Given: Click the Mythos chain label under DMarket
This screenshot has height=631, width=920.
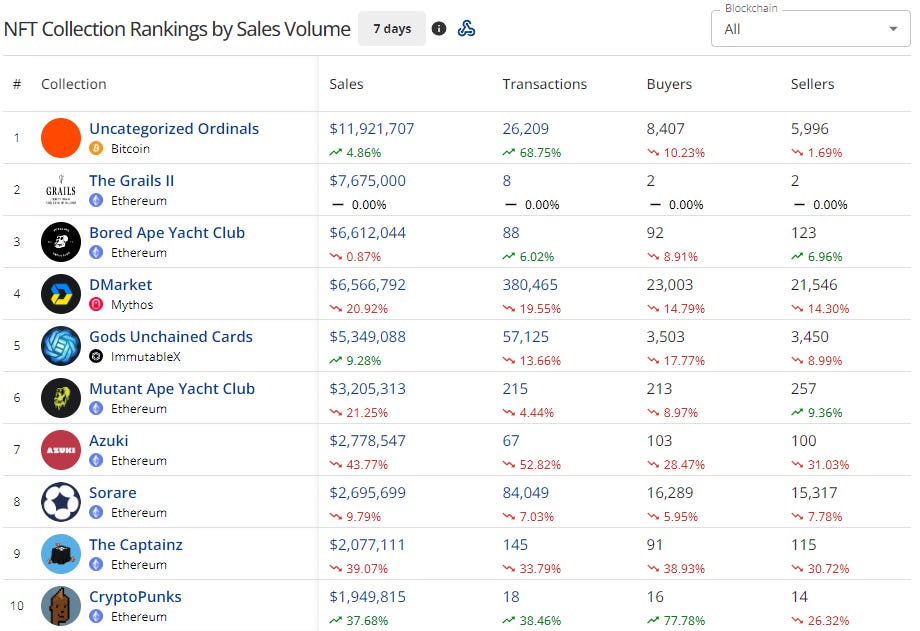Looking at the screenshot, I should tap(132, 305).
